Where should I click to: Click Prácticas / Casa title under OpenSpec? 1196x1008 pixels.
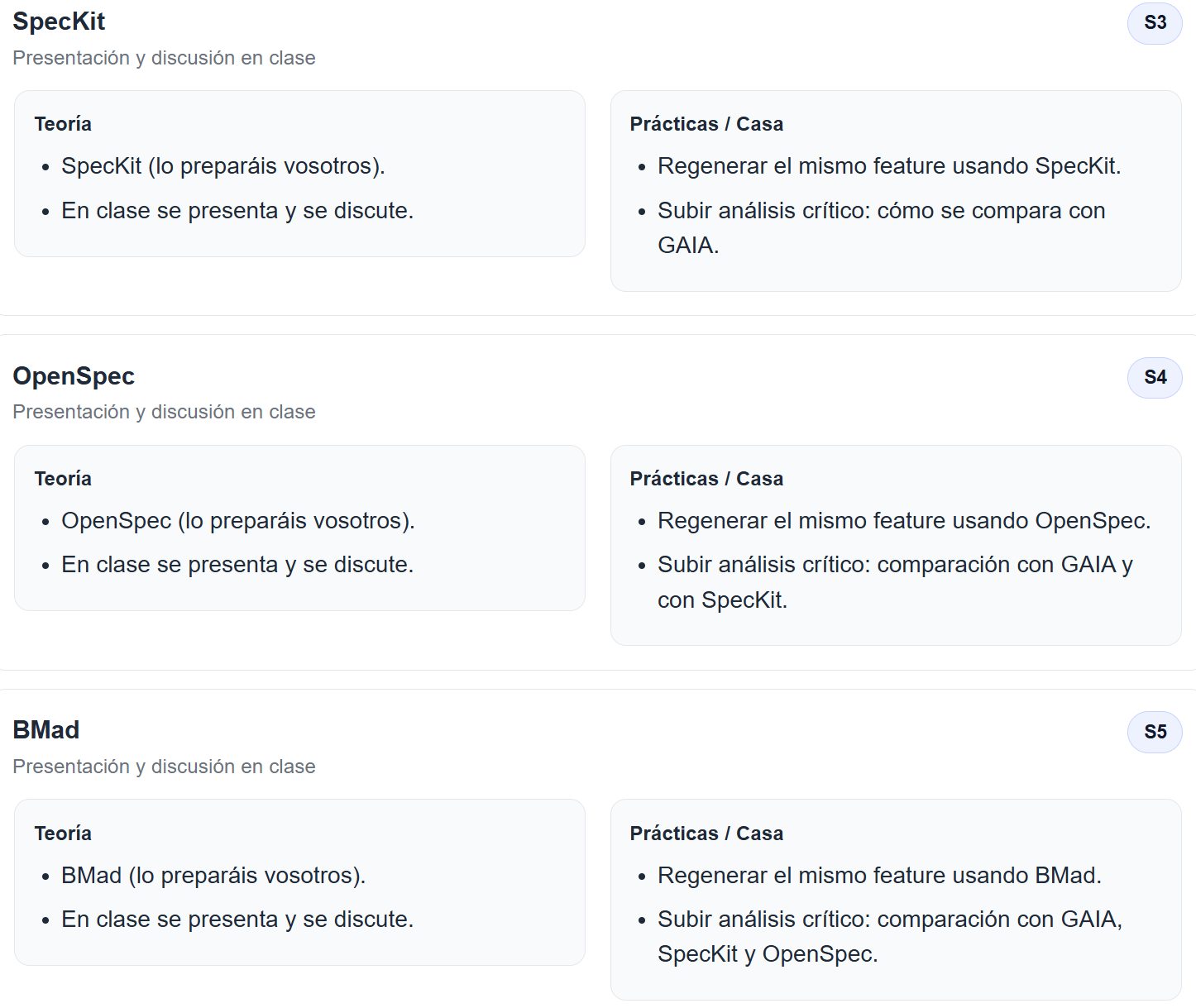pos(706,479)
